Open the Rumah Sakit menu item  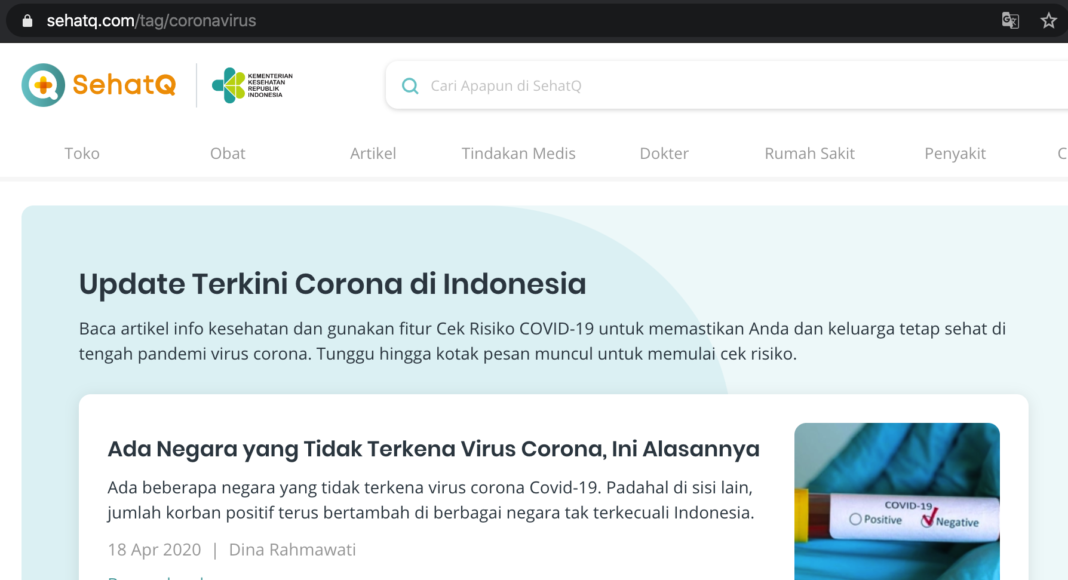(x=810, y=153)
